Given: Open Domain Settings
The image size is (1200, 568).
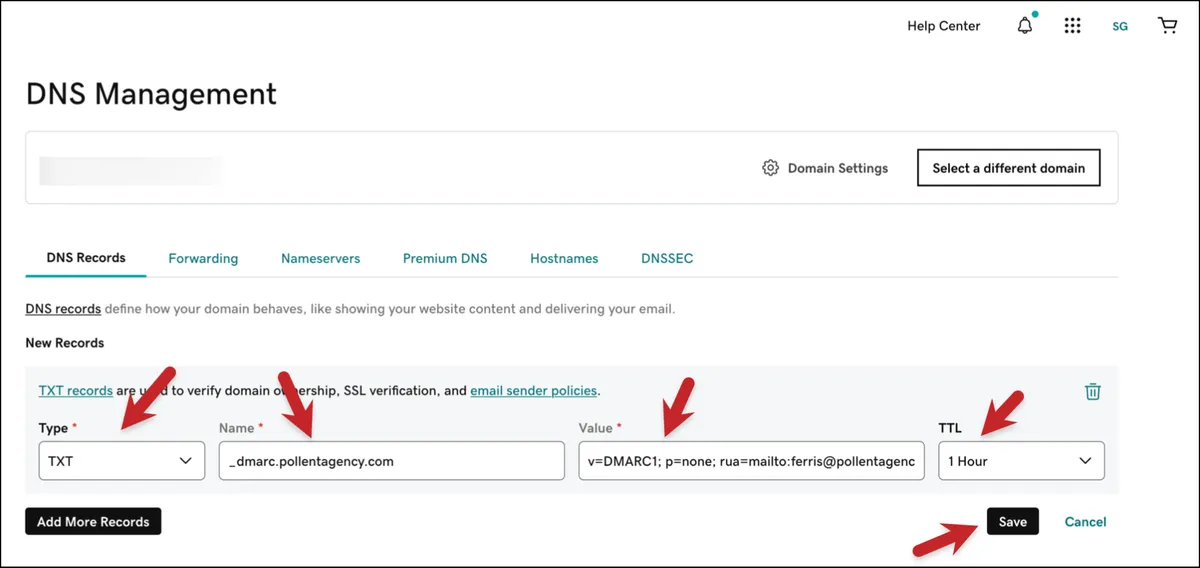Looking at the screenshot, I should (825, 168).
